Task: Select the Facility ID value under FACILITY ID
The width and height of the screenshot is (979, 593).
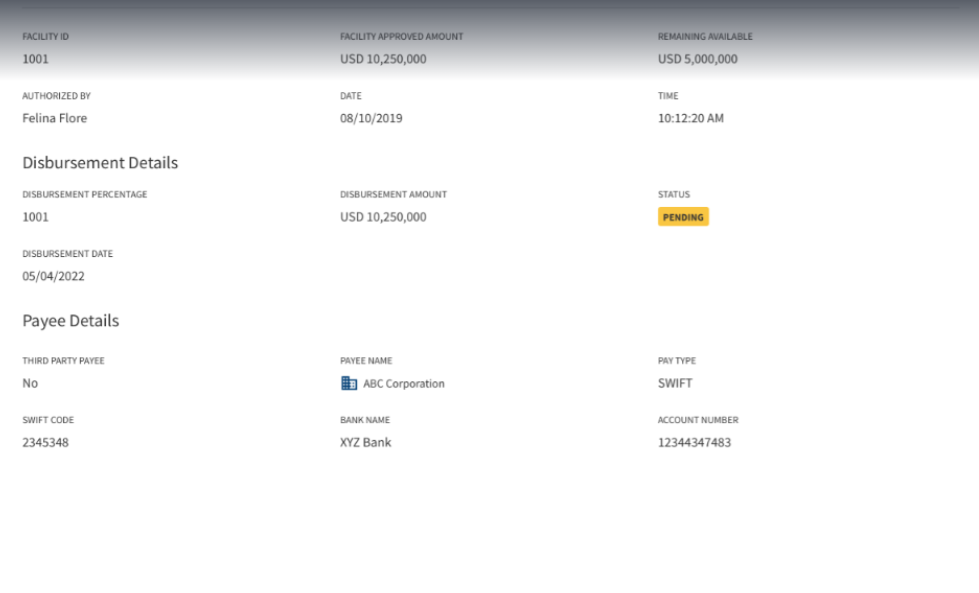Action: click(36, 59)
